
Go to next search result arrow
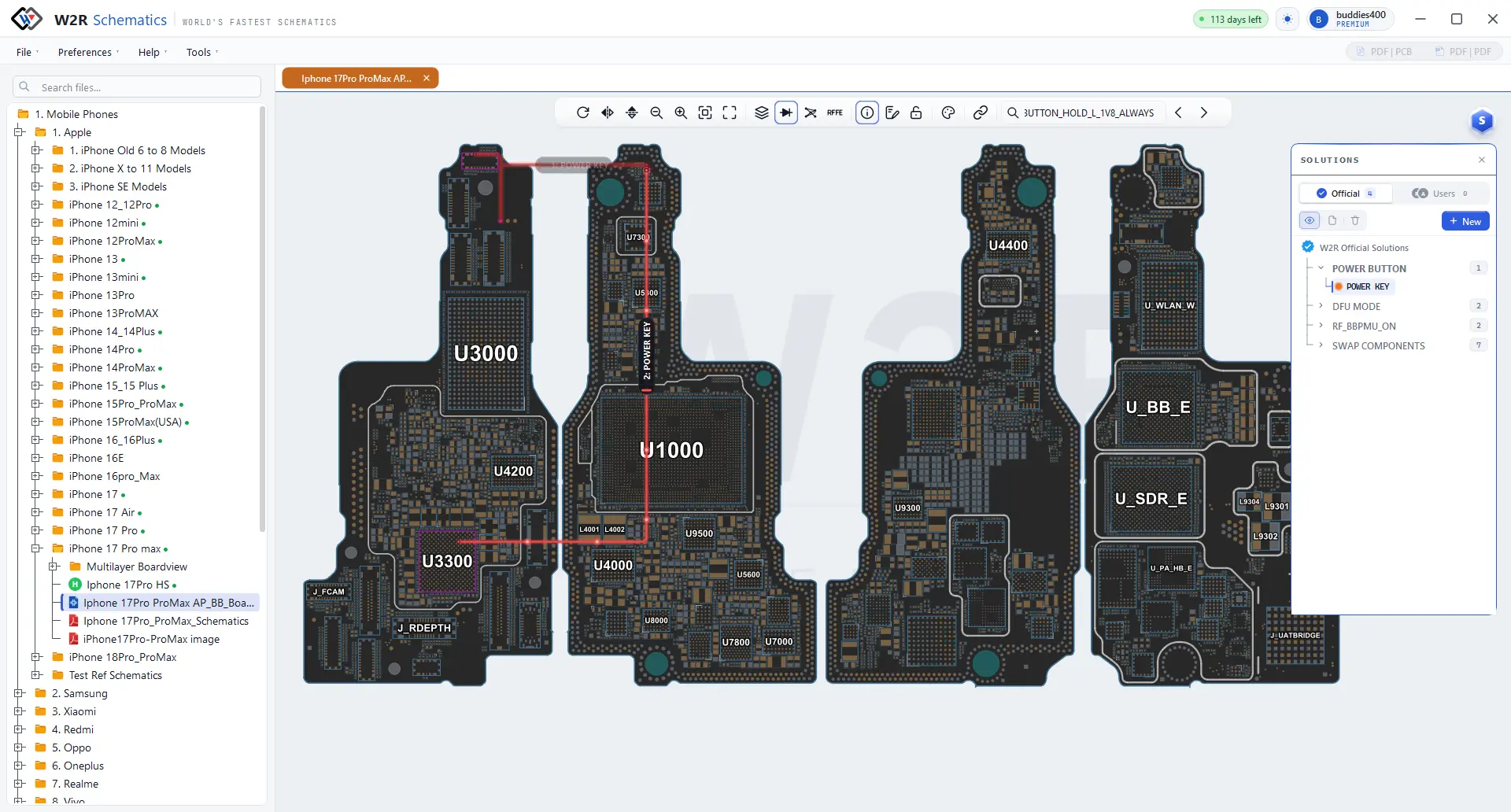(x=1203, y=113)
